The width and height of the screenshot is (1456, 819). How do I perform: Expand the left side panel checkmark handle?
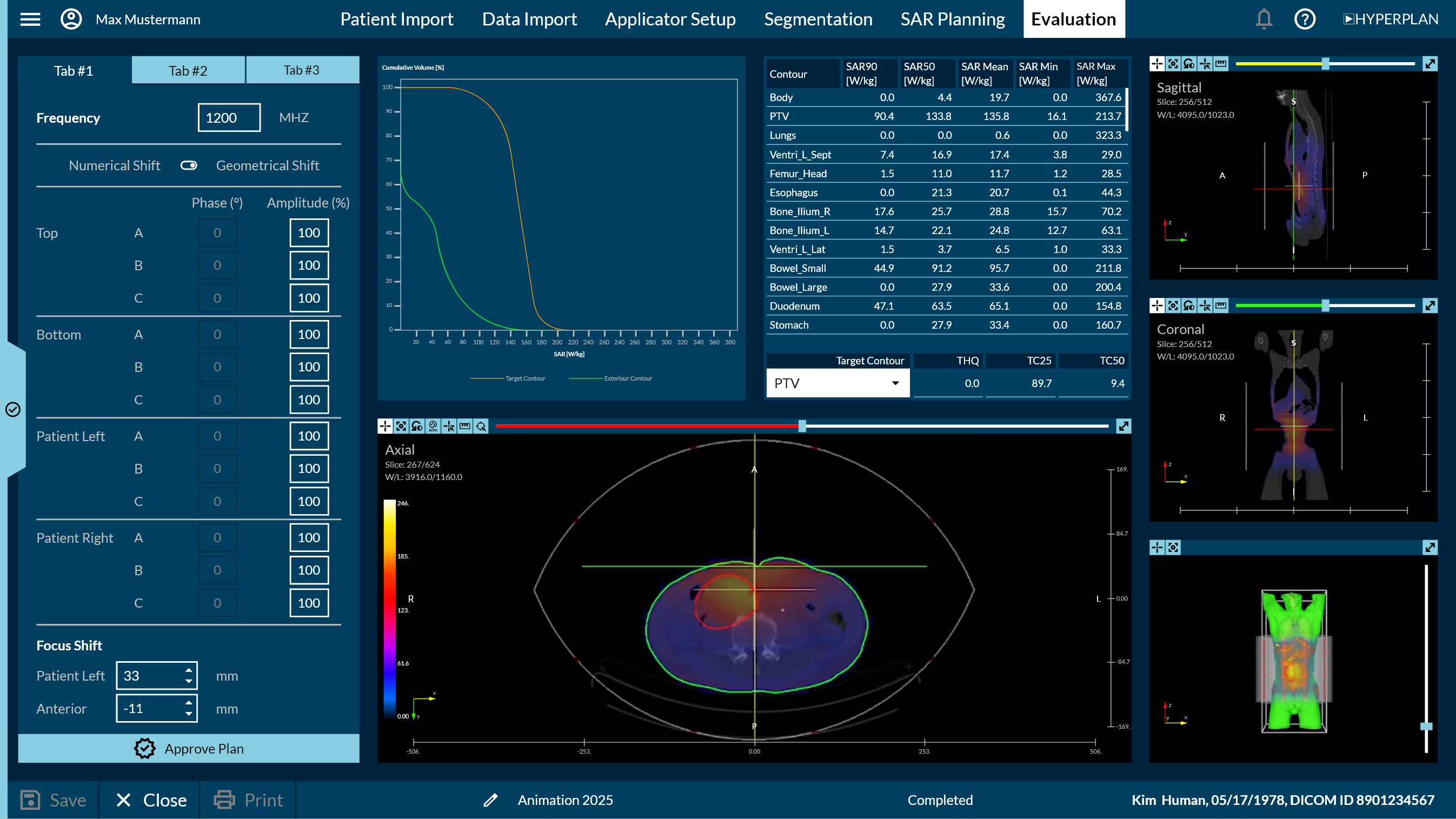pyautogui.click(x=13, y=409)
